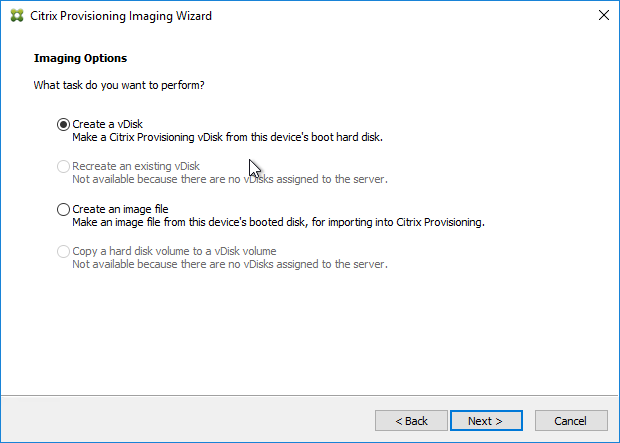Proceed with the Next button

pyautogui.click(x=486, y=420)
